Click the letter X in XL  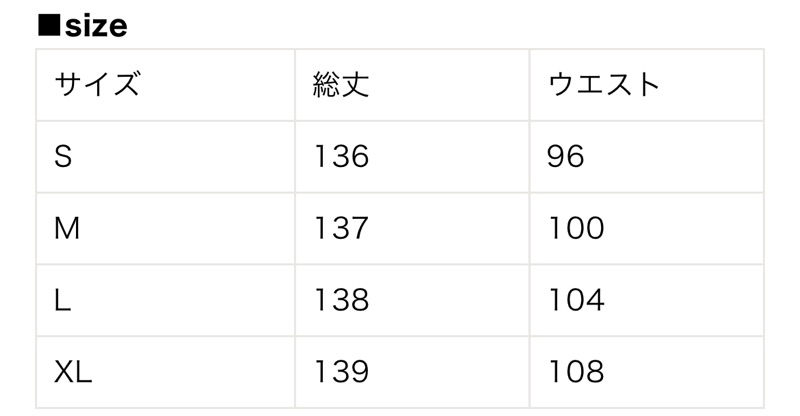(65, 372)
